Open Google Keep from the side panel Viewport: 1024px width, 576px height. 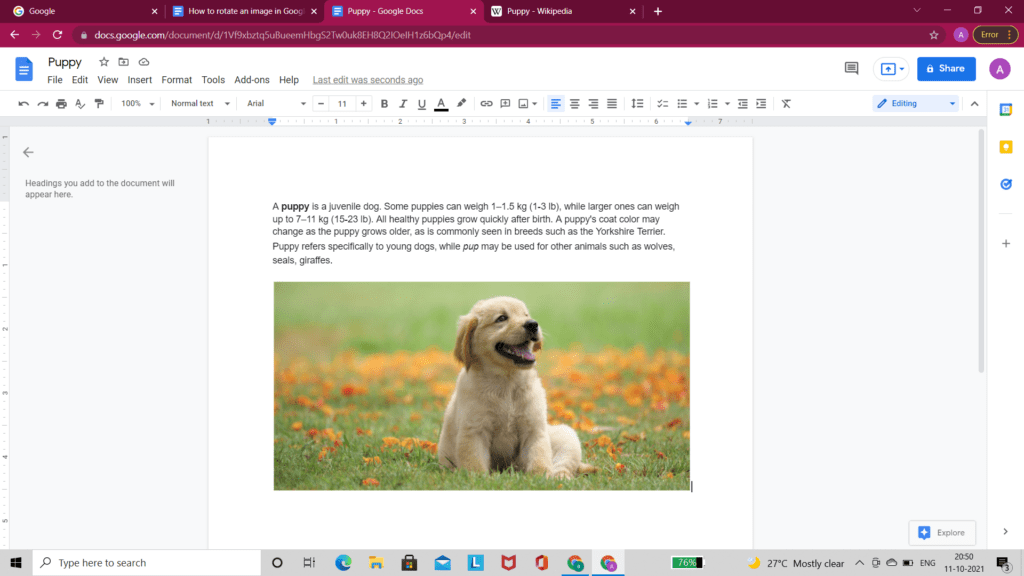[1006, 147]
